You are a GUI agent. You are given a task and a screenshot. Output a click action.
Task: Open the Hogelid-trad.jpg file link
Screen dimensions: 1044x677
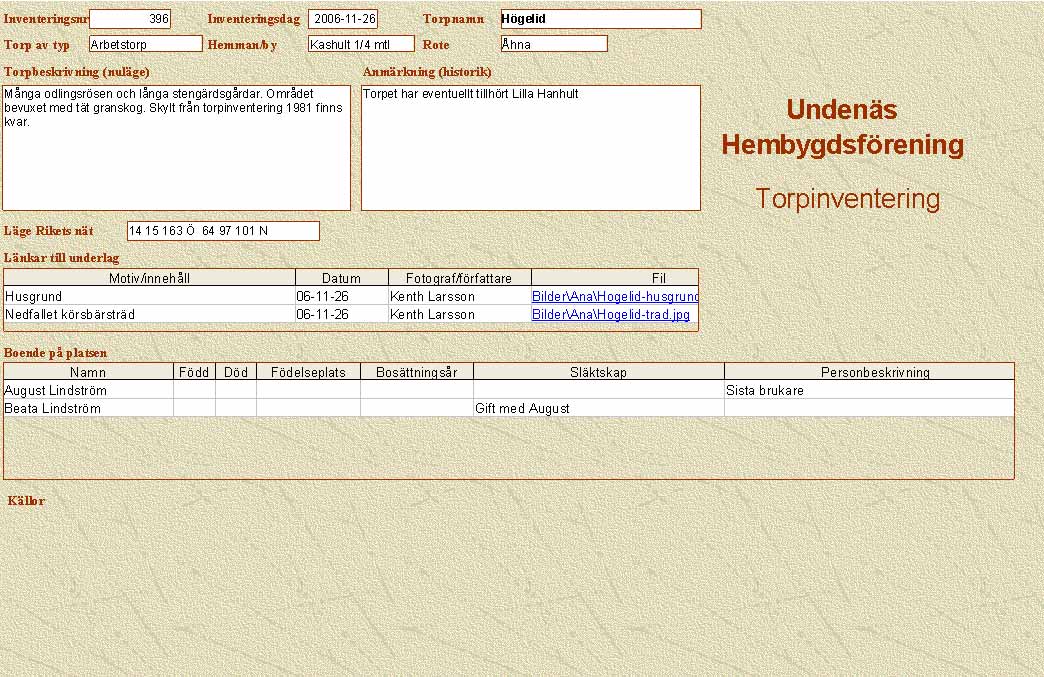coord(610,315)
